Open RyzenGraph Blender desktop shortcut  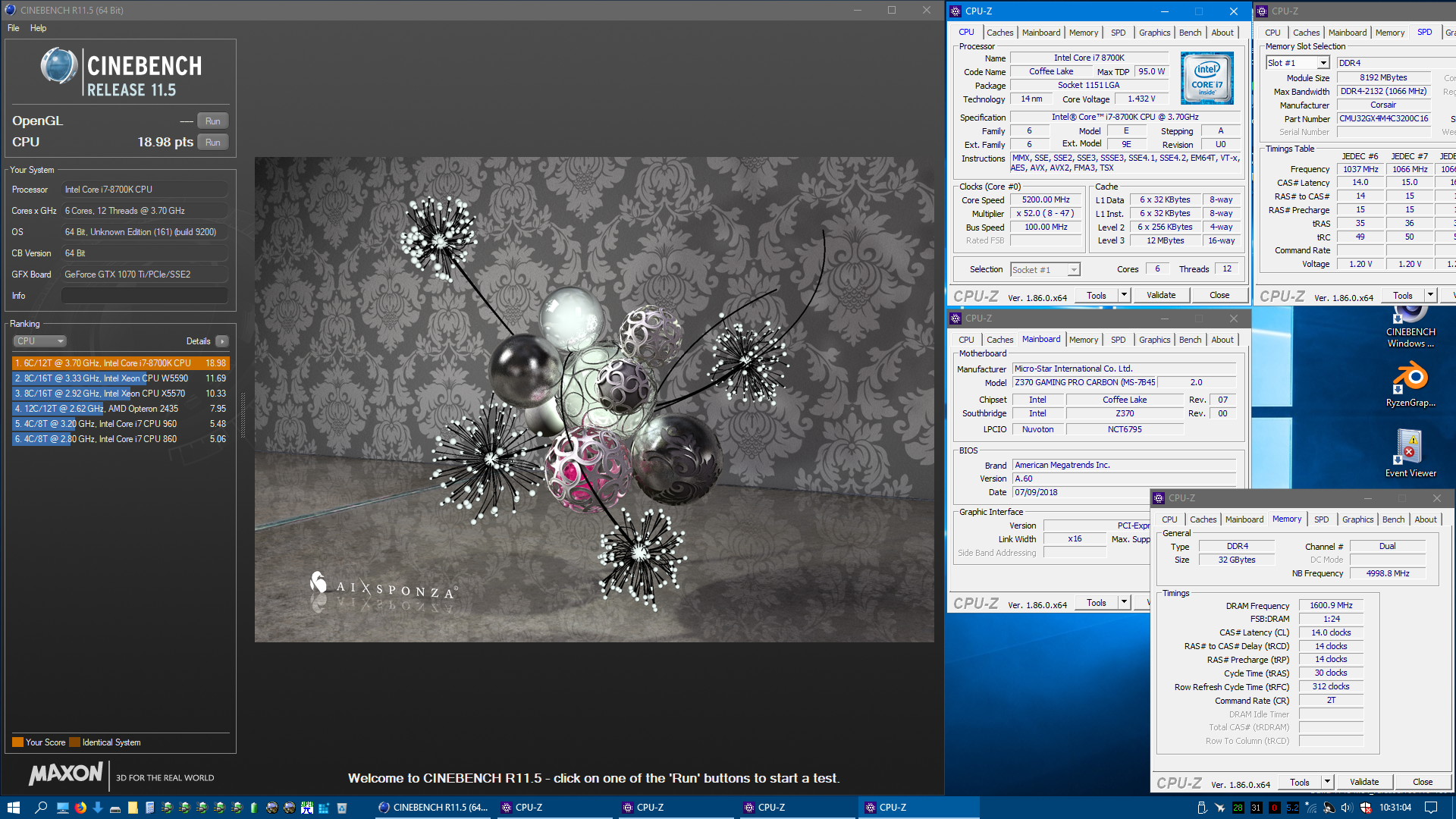(x=1410, y=384)
